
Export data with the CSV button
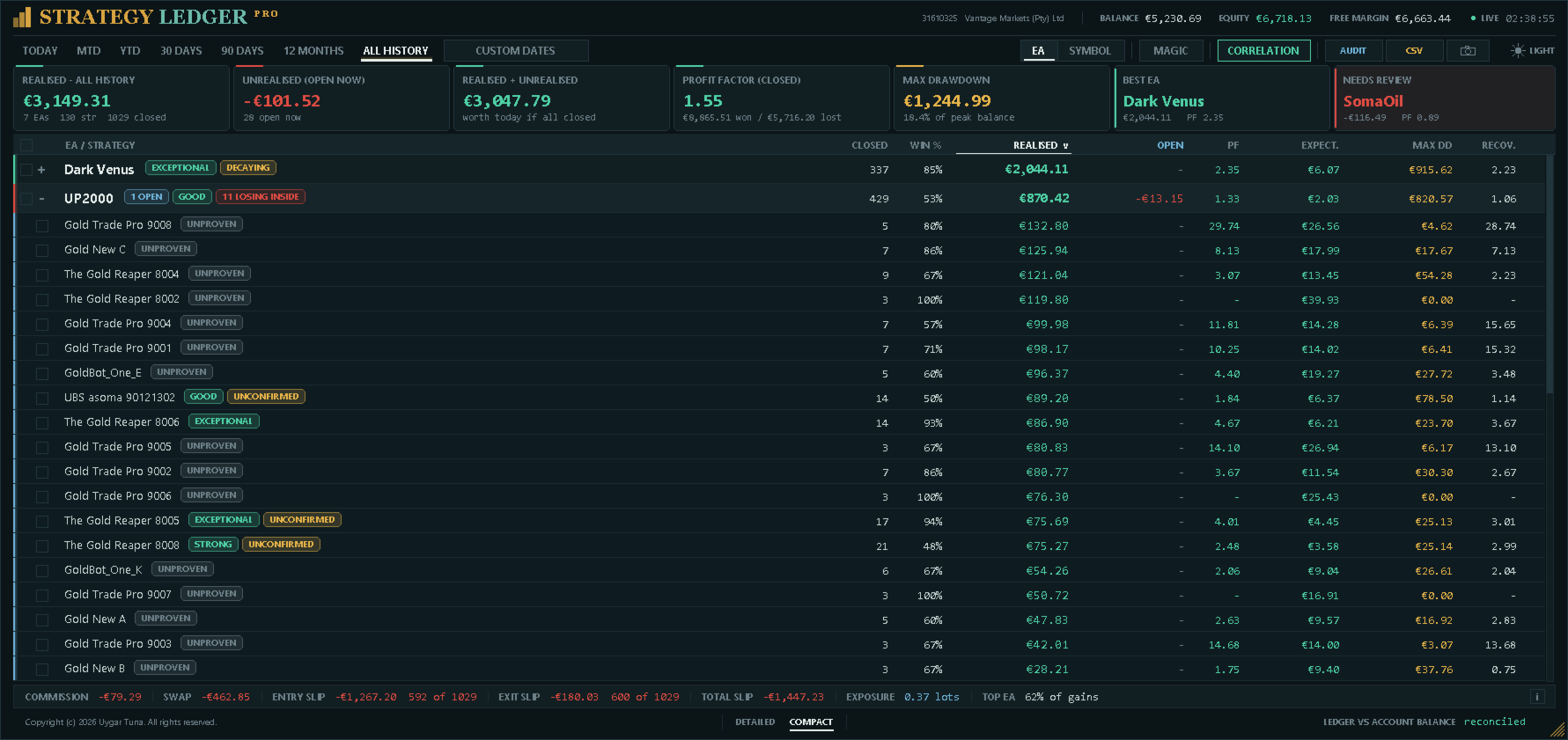(x=1414, y=51)
